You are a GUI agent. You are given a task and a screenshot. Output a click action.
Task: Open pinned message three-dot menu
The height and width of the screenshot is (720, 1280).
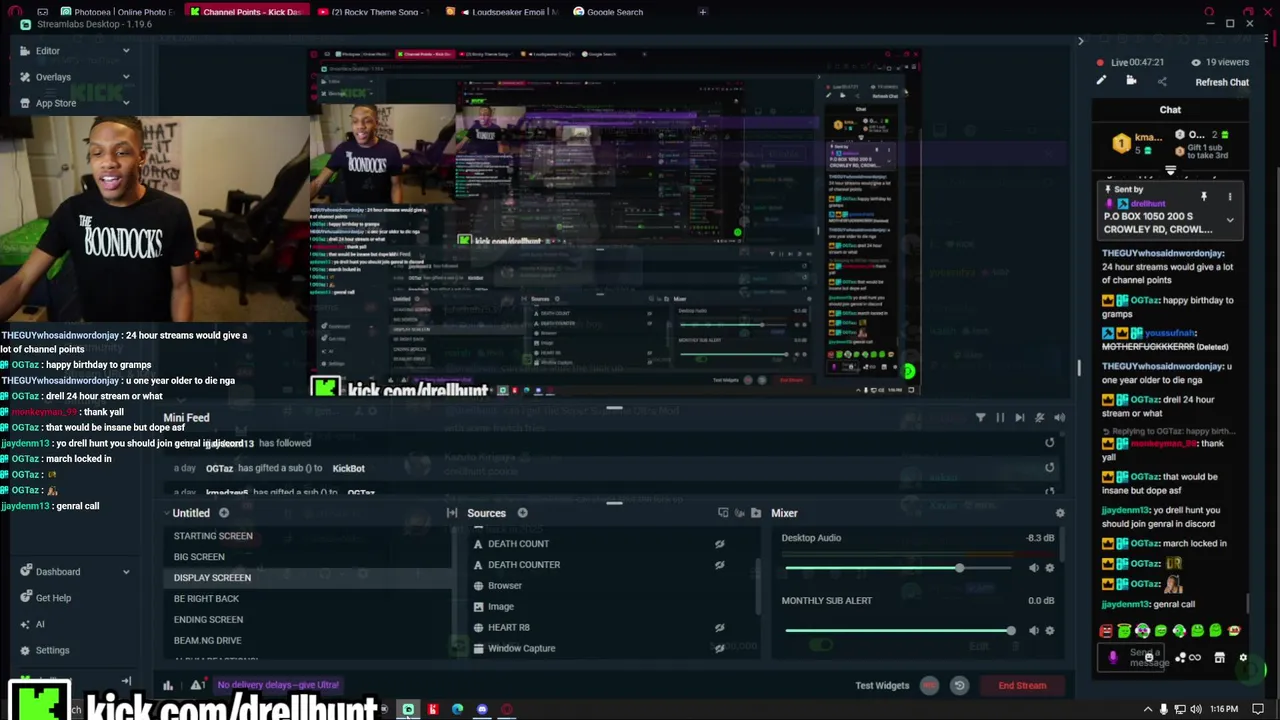click(1230, 197)
